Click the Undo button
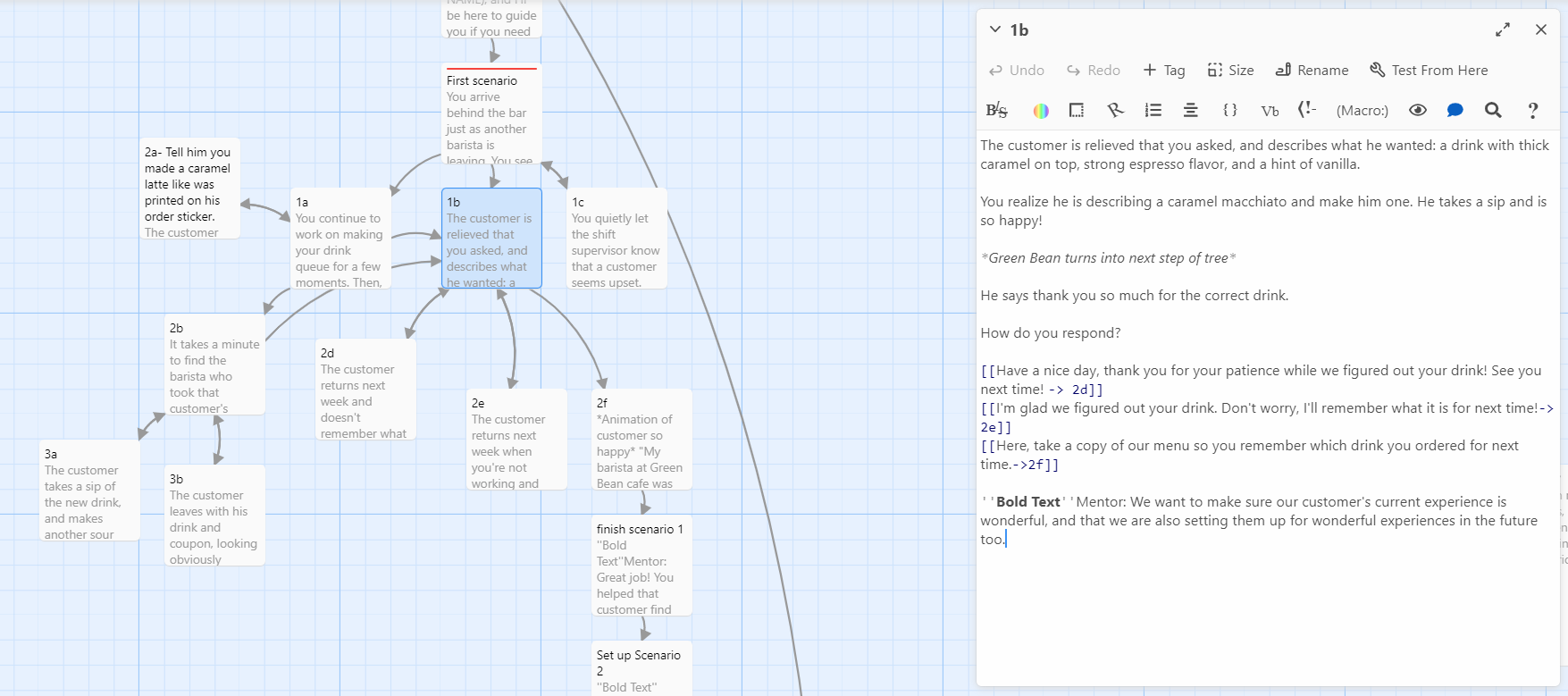Image resolution: width=1568 pixels, height=696 pixels. point(1017,70)
